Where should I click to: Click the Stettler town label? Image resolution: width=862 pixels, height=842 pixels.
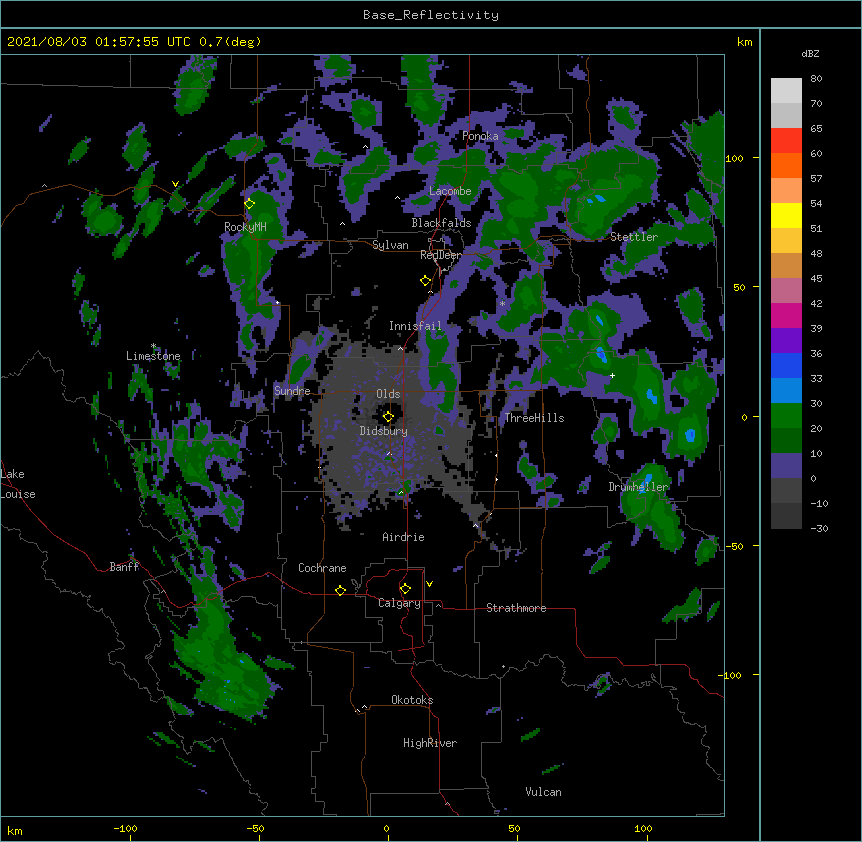[x=634, y=237]
